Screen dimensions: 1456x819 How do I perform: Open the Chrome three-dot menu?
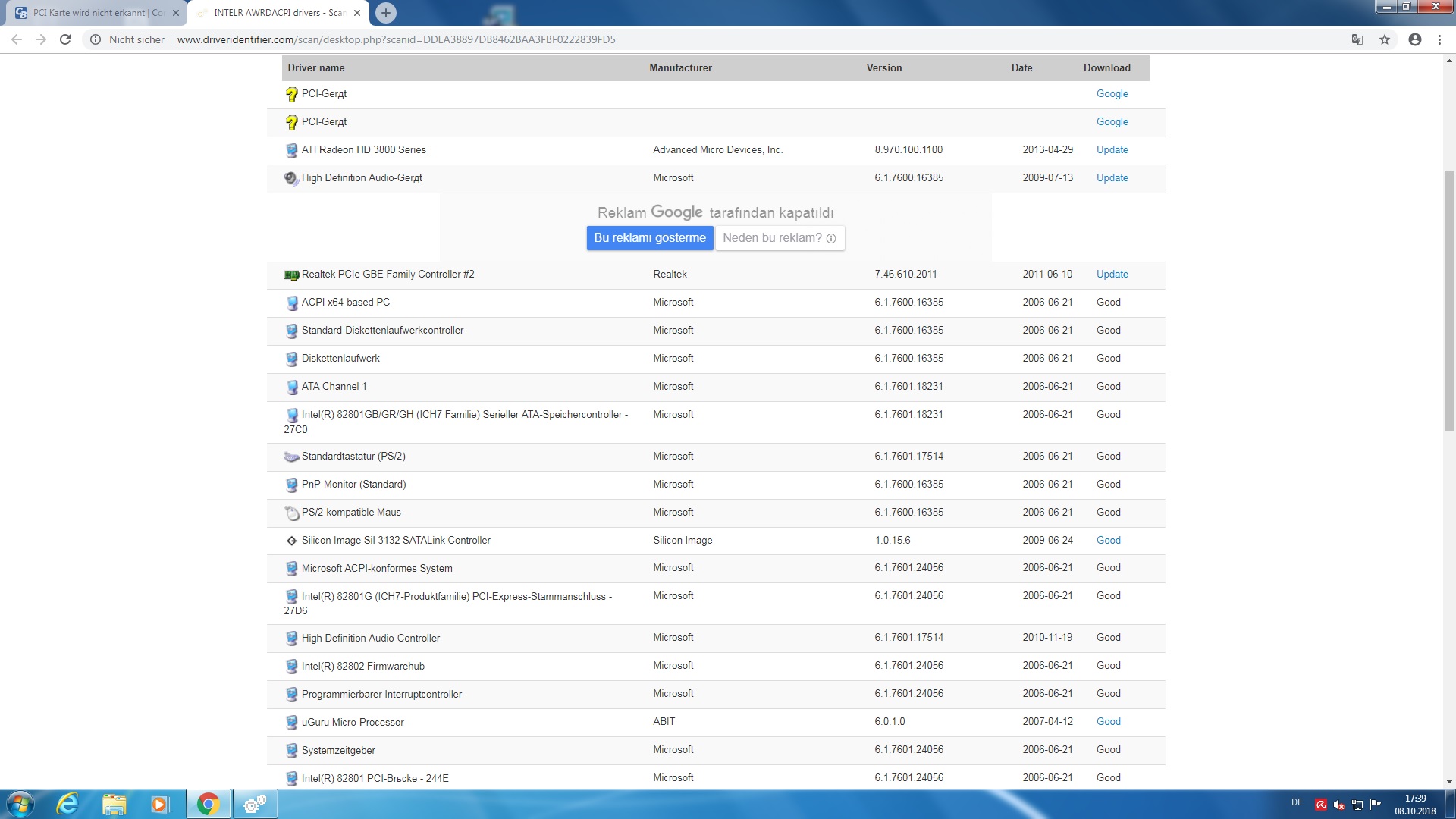[x=1439, y=39]
